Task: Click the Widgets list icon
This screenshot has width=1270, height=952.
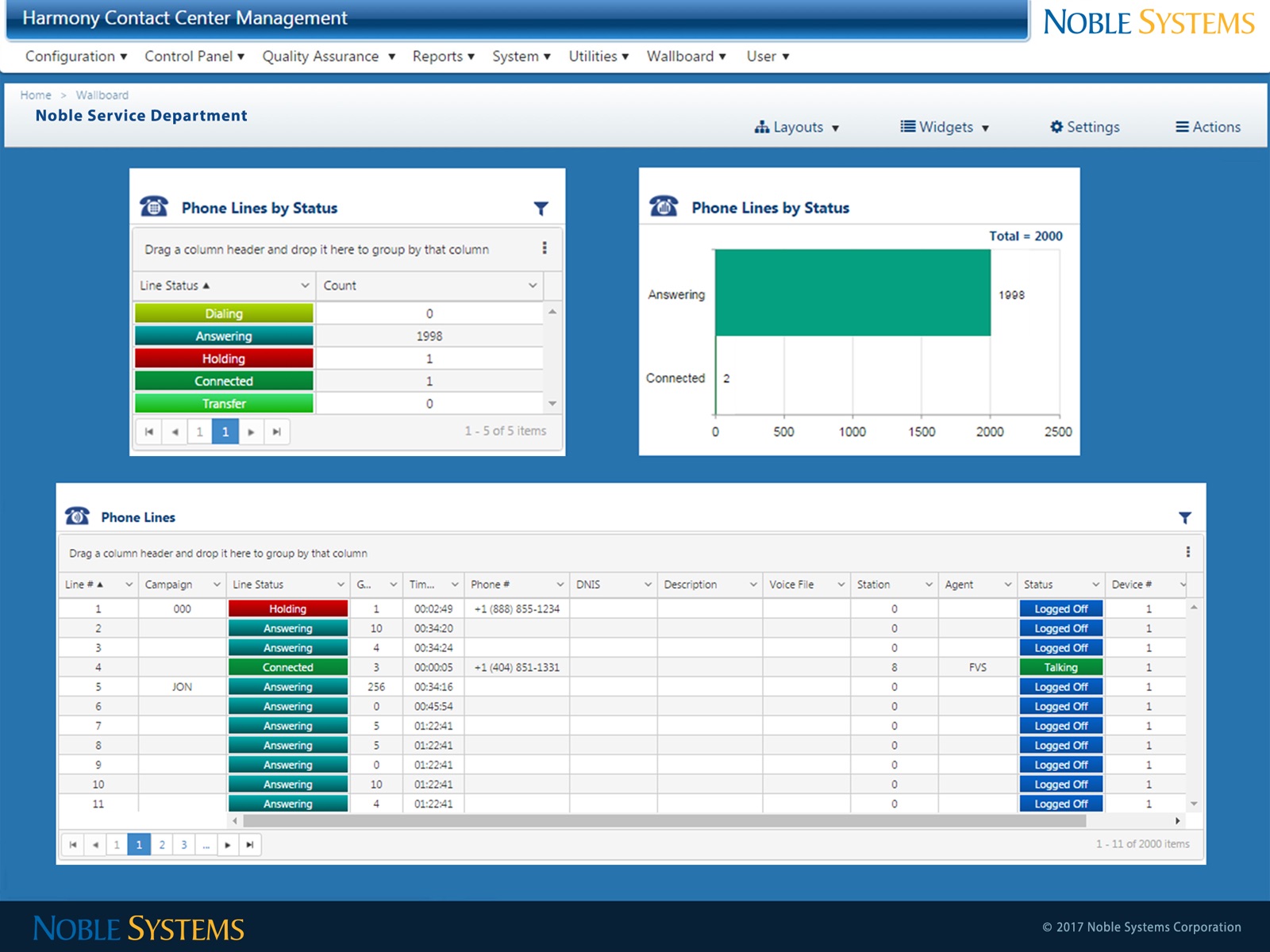Action: pyautogui.click(x=908, y=127)
